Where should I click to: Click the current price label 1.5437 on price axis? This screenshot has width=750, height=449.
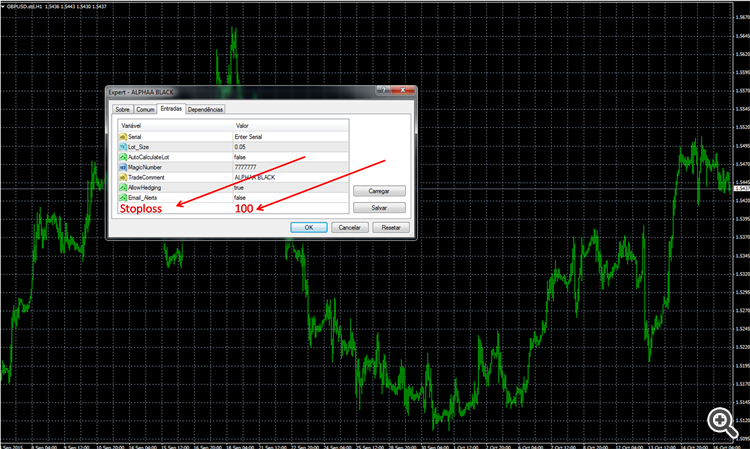pyautogui.click(x=742, y=188)
